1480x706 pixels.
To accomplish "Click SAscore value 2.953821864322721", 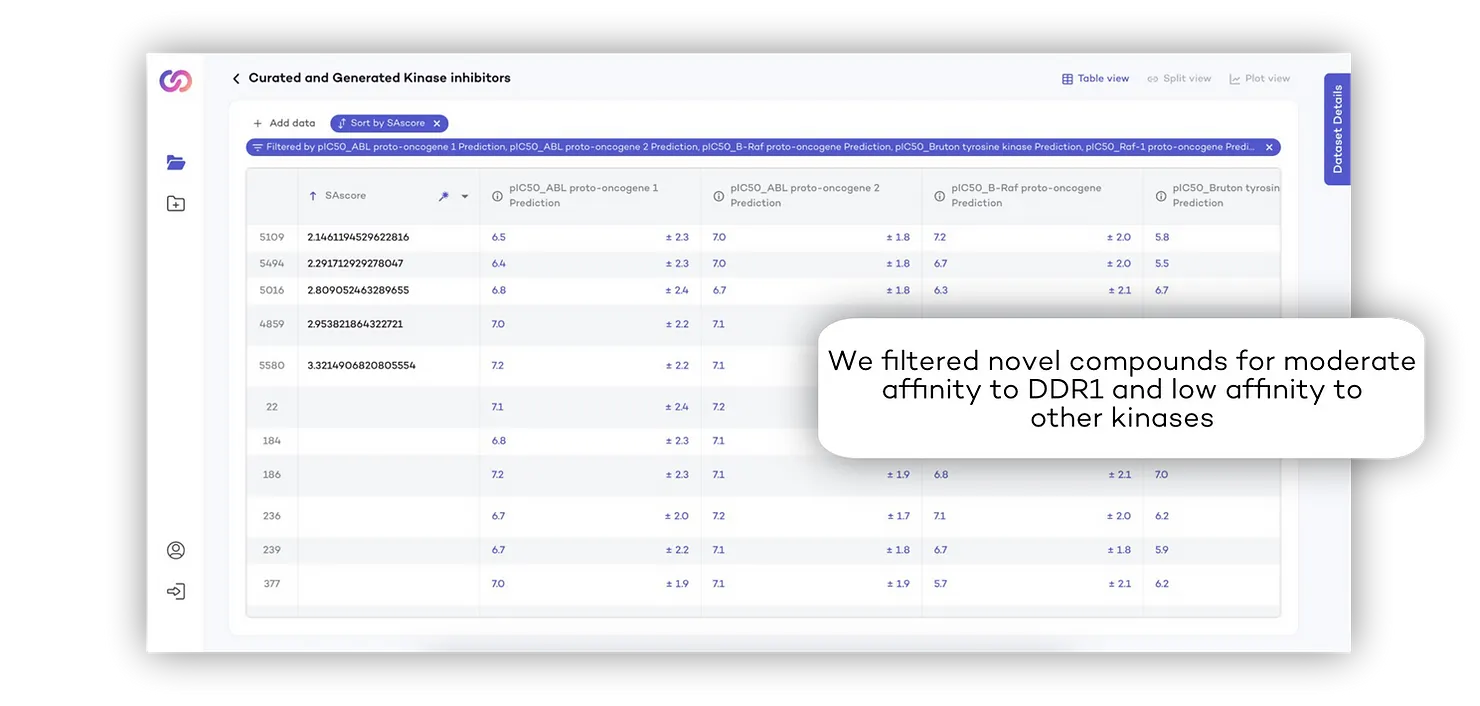I will [x=355, y=324].
